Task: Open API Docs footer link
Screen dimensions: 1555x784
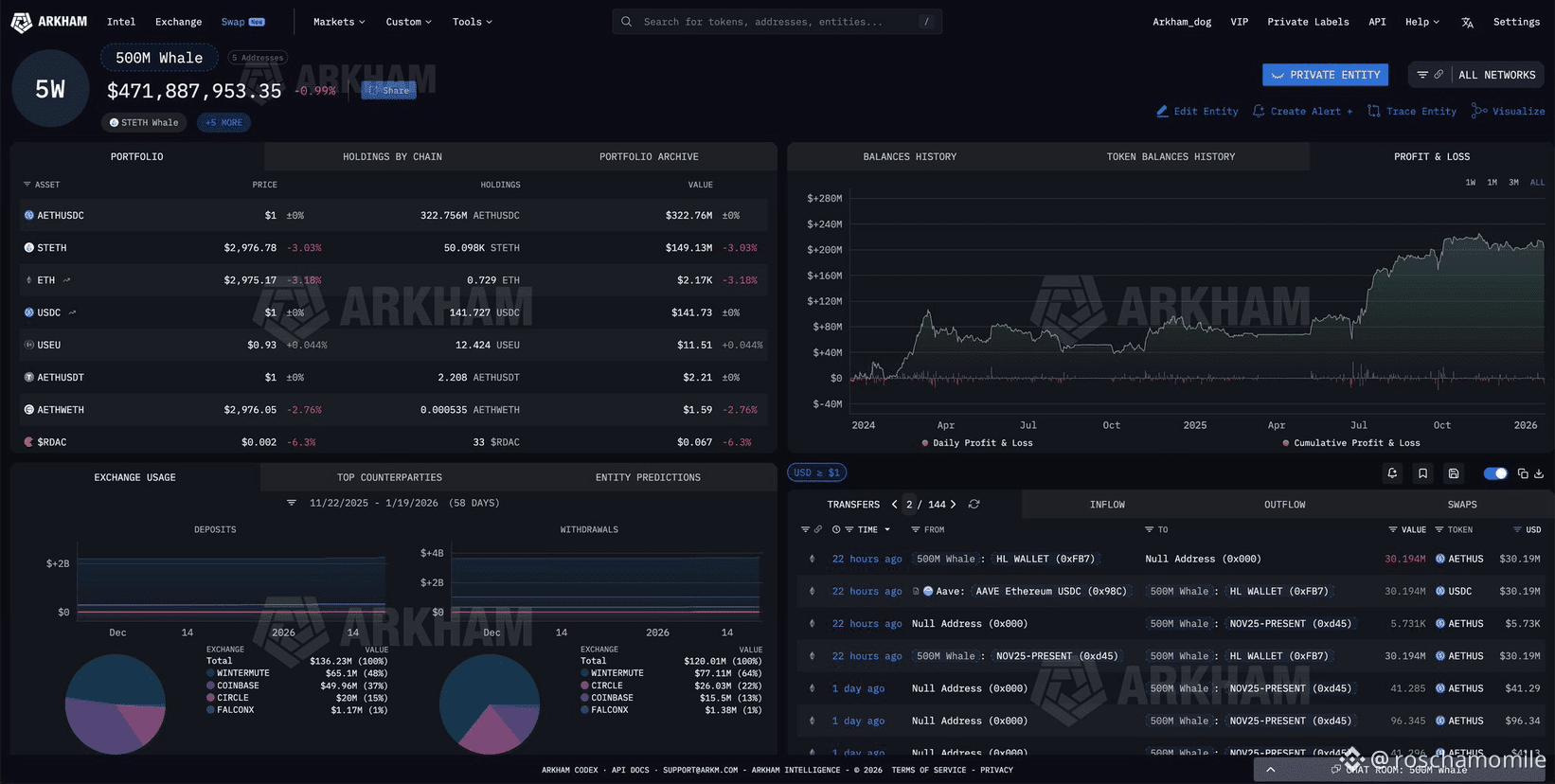Action: [x=631, y=771]
